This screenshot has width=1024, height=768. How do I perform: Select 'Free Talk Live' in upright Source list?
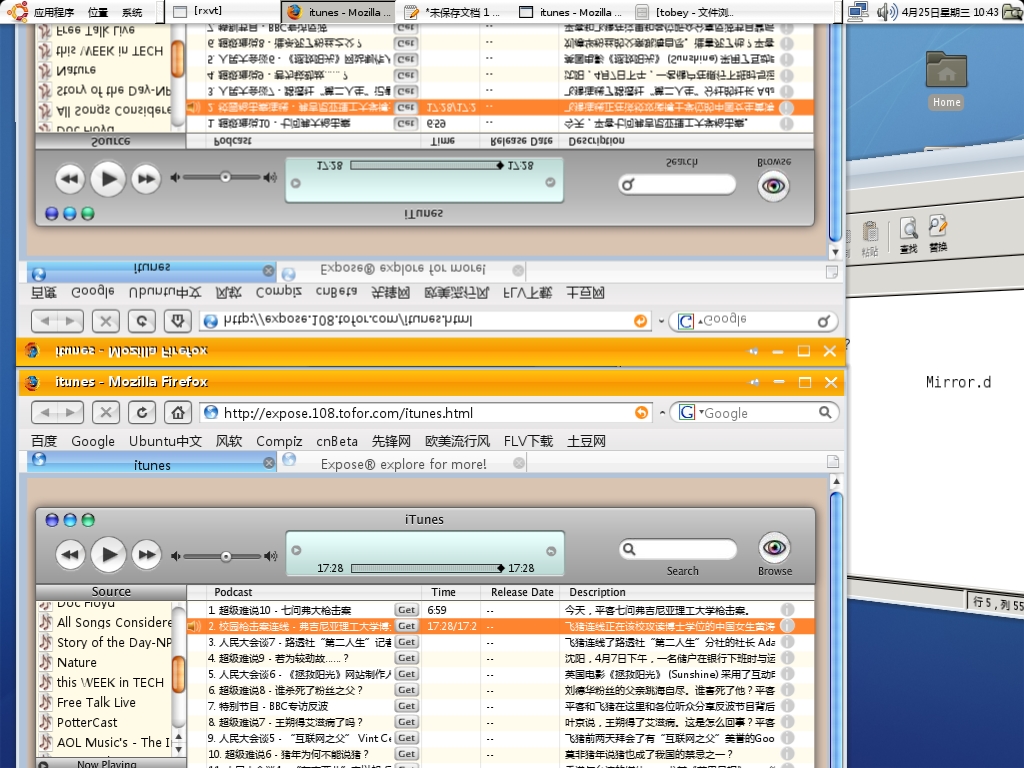(96, 703)
